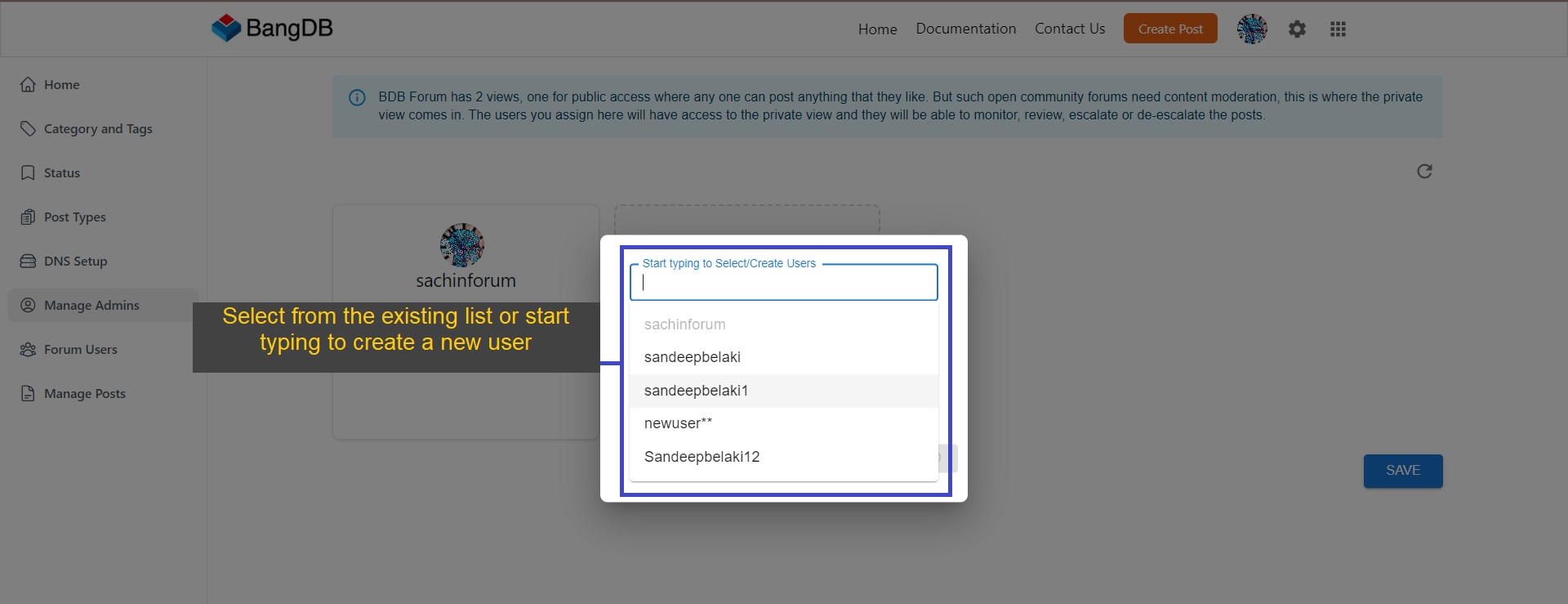Click the BangDB logo
The image size is (1568, 604).
tap(272, 28)
